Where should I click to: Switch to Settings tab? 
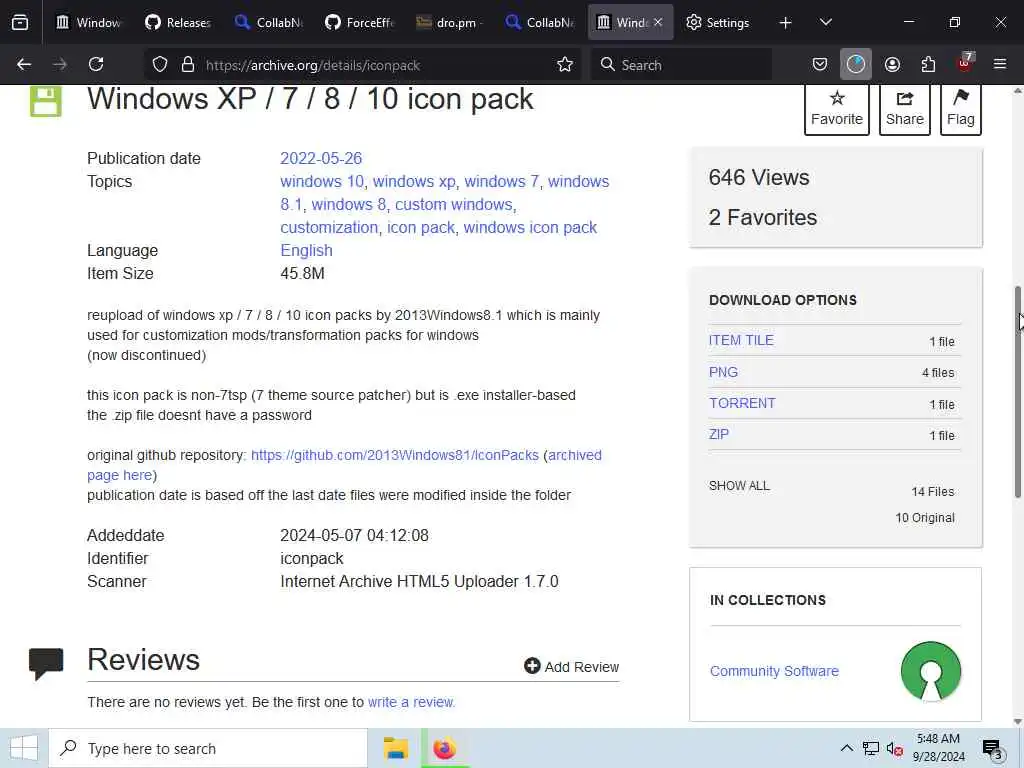(x=718, y=22)
